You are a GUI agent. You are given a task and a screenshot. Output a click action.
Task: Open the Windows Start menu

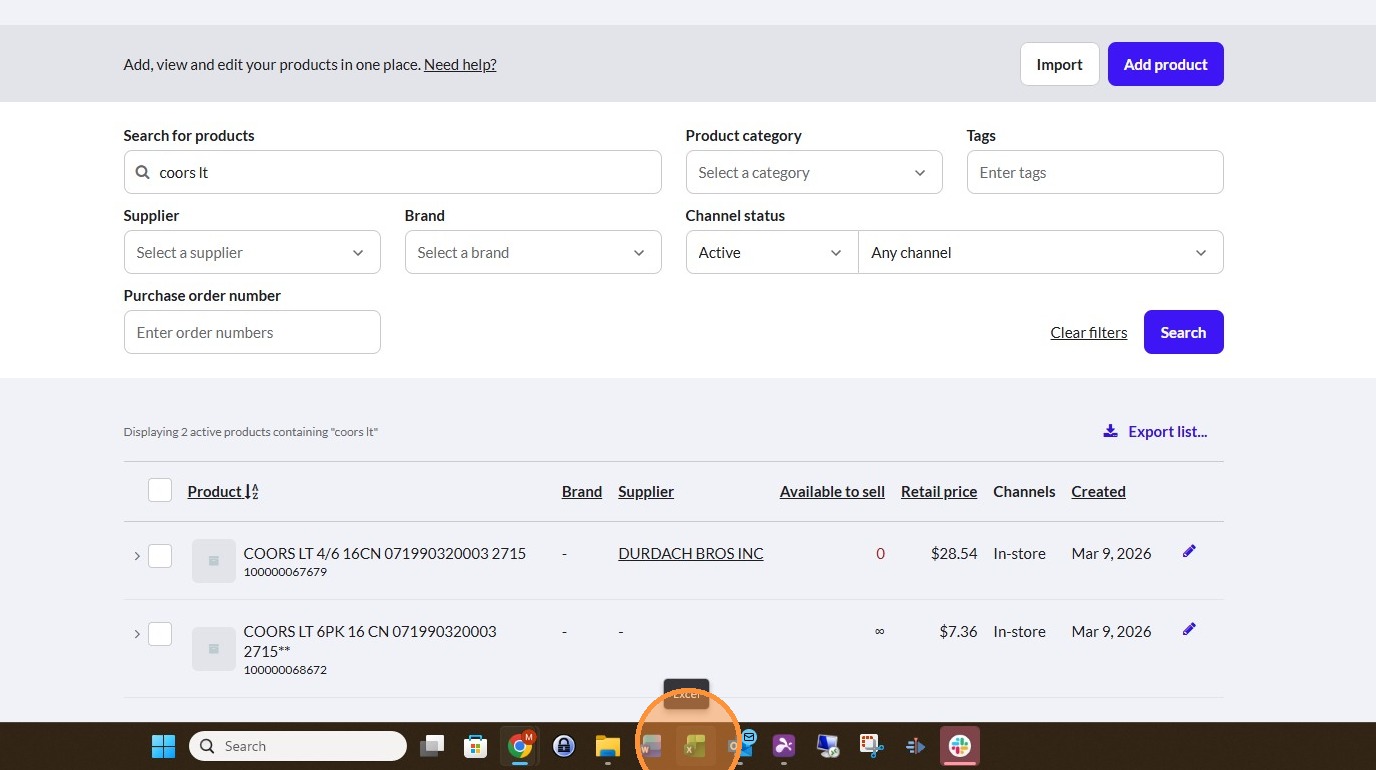tap(163, 746)
